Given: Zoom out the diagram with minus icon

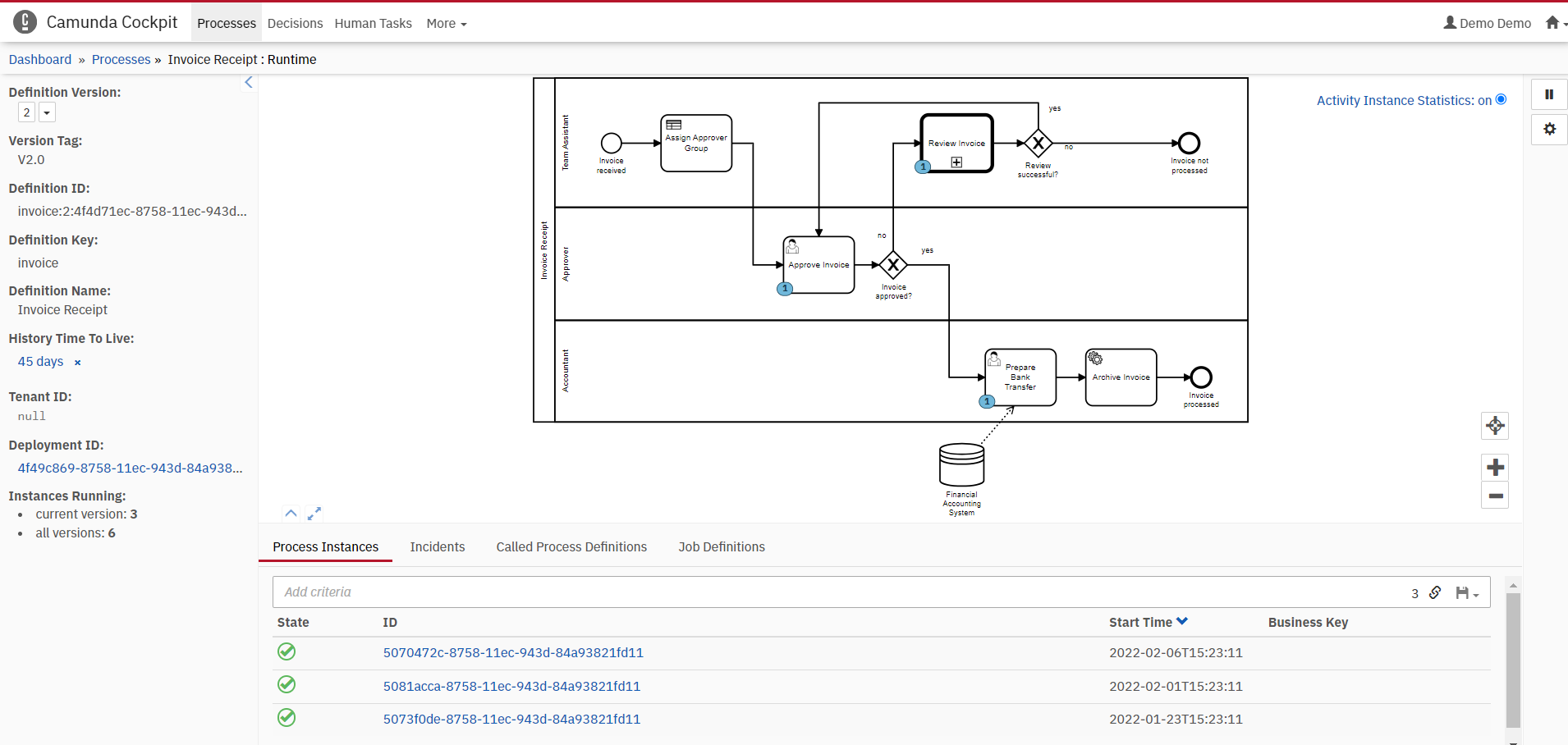Looking at the screenshot, I should pyautogui.click(x=1494, y=496).
